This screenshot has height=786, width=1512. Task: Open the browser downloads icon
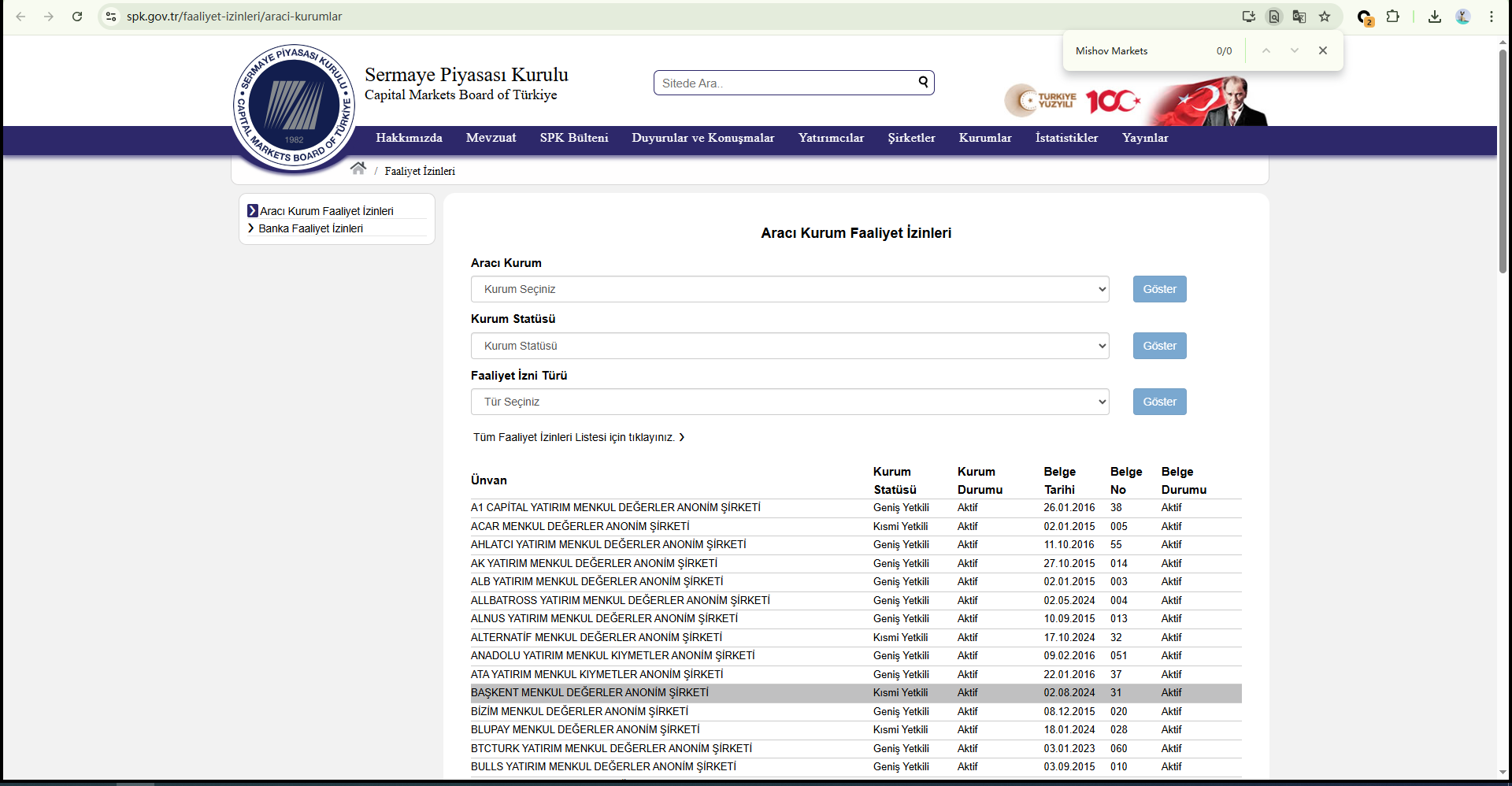tap(1435, 17)
